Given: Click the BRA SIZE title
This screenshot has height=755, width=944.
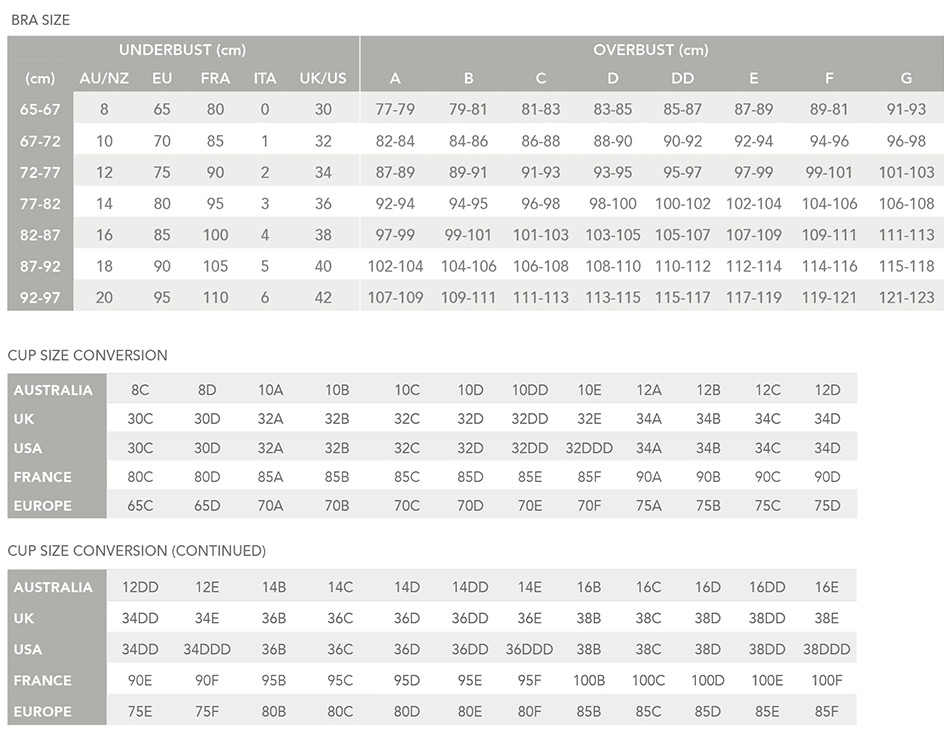Looking at the screenshot, I should pyautogui.click(x=40, y=20).
